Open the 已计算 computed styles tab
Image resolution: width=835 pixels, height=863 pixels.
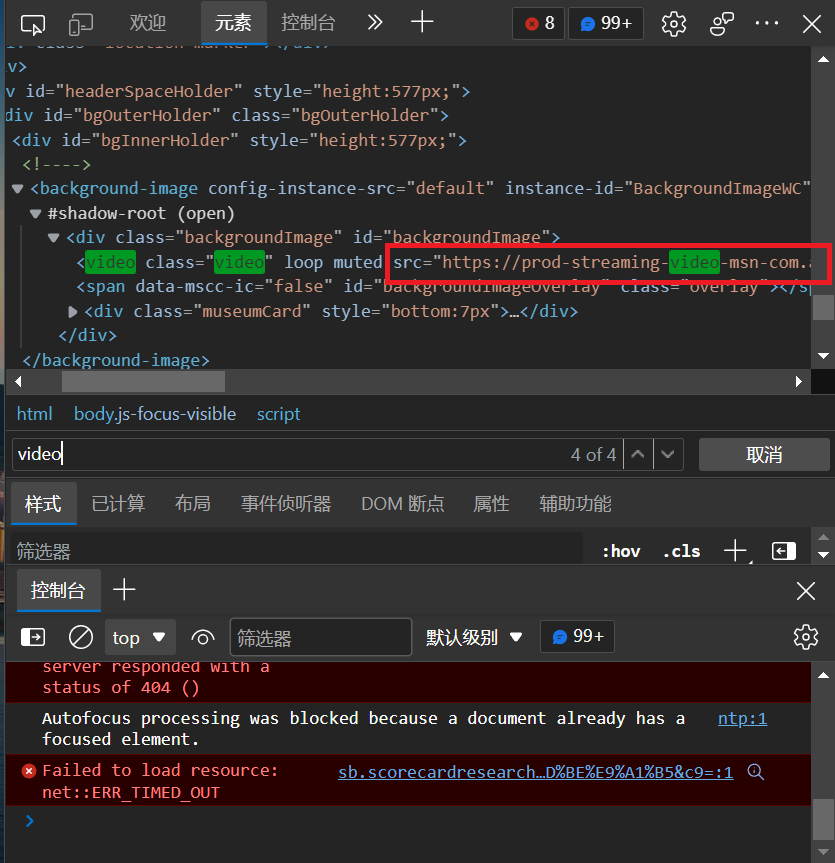[x=118, y=504]
